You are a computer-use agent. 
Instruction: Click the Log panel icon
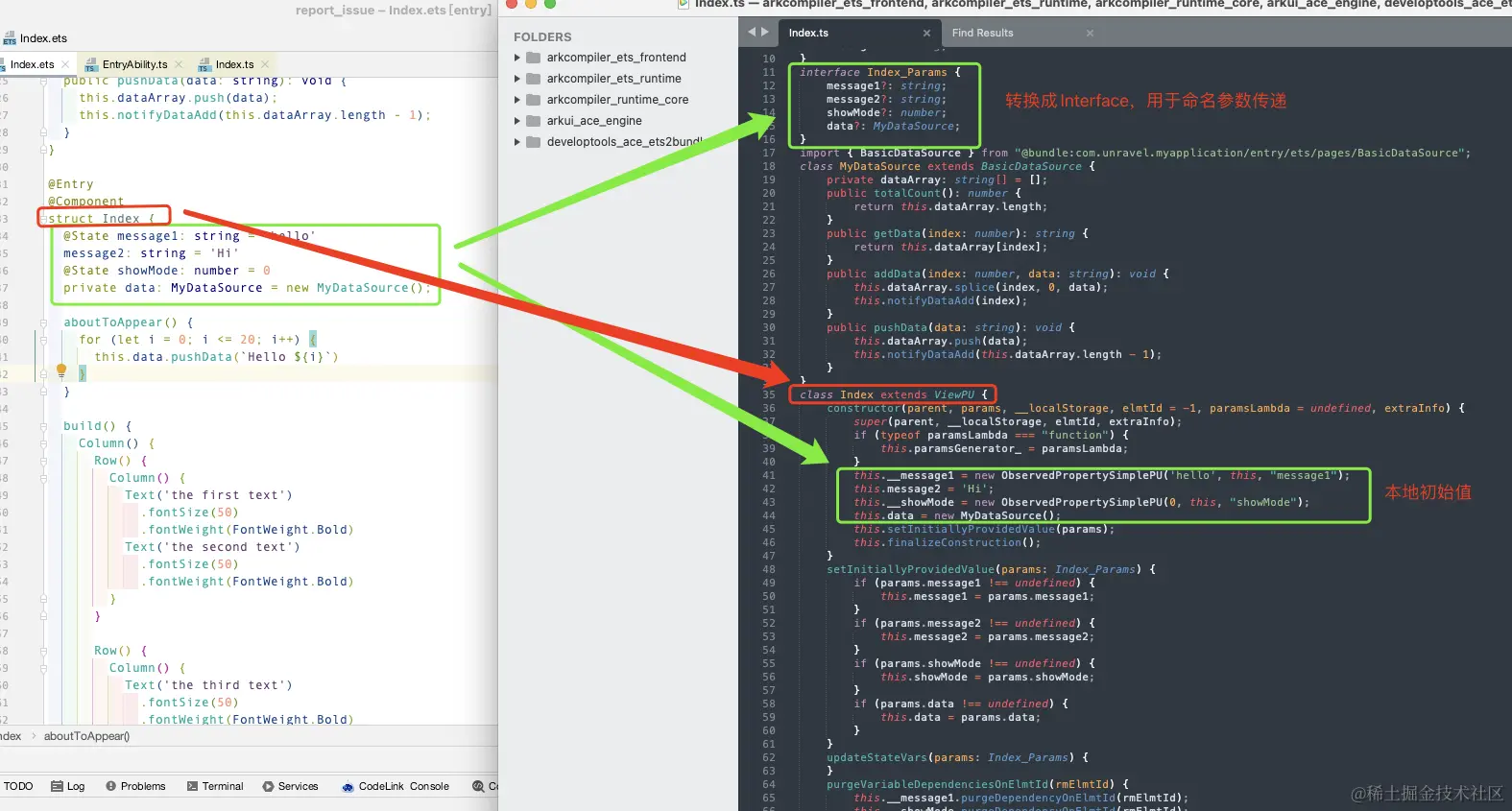(x=57, y=786)
